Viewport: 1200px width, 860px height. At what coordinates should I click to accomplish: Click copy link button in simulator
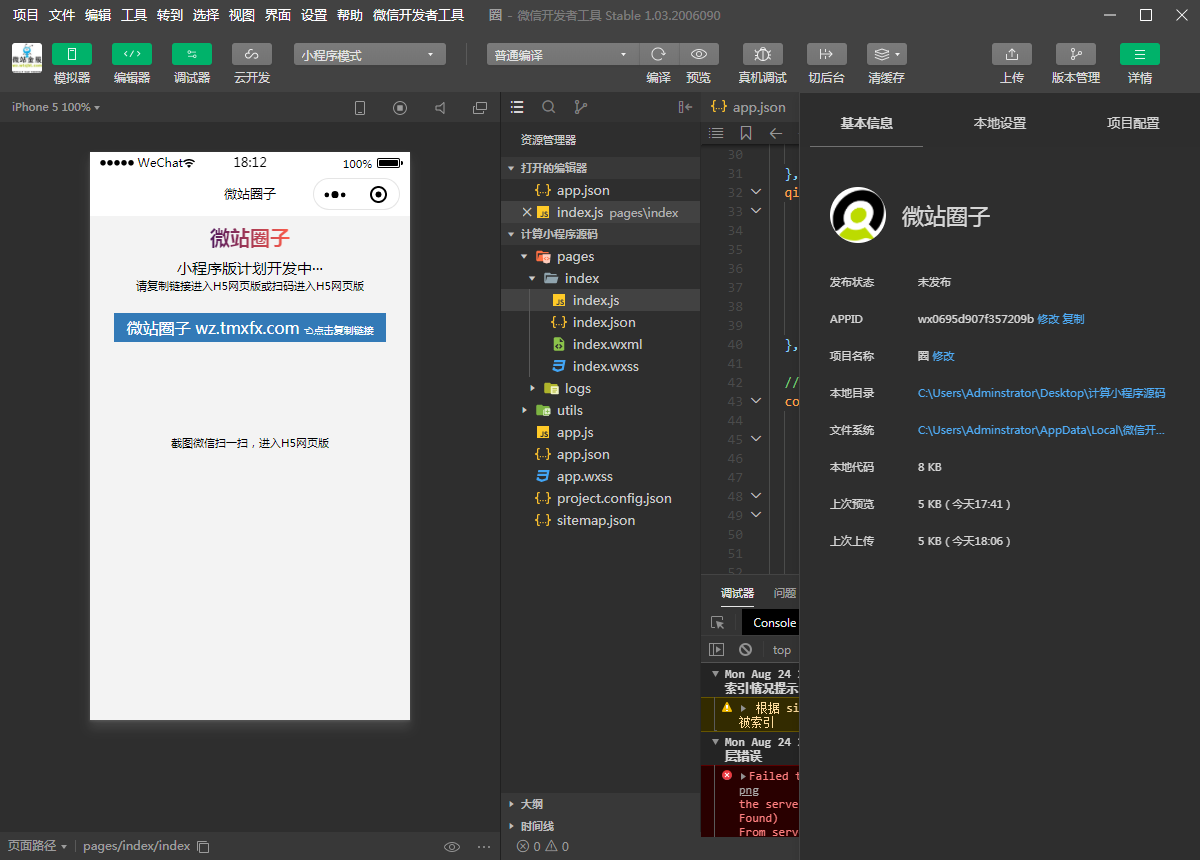tap(250, 328)
